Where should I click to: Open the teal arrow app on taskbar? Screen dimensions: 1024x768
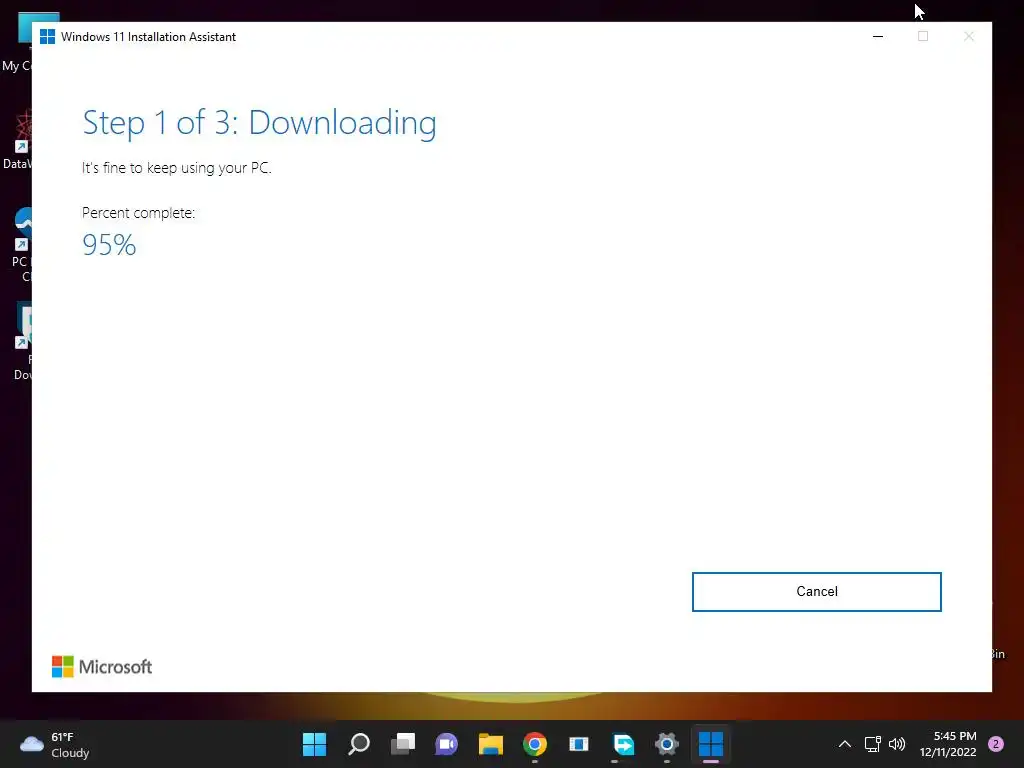coord(623,744)
